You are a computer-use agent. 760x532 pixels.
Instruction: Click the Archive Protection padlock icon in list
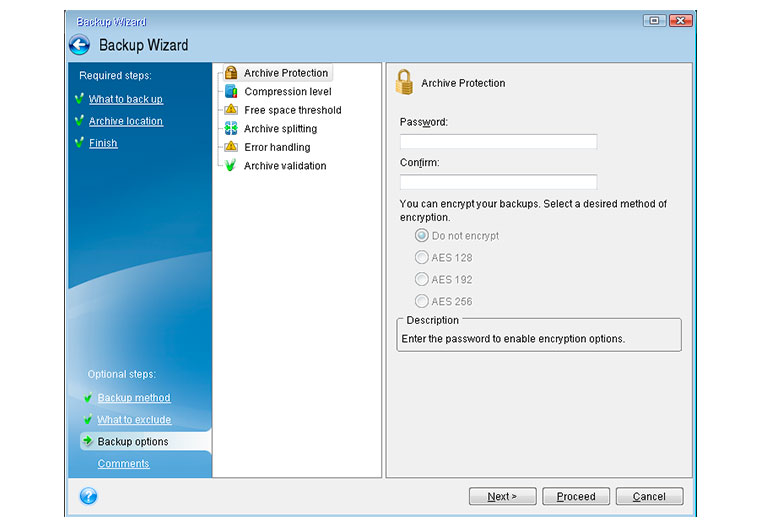(231, 73)
